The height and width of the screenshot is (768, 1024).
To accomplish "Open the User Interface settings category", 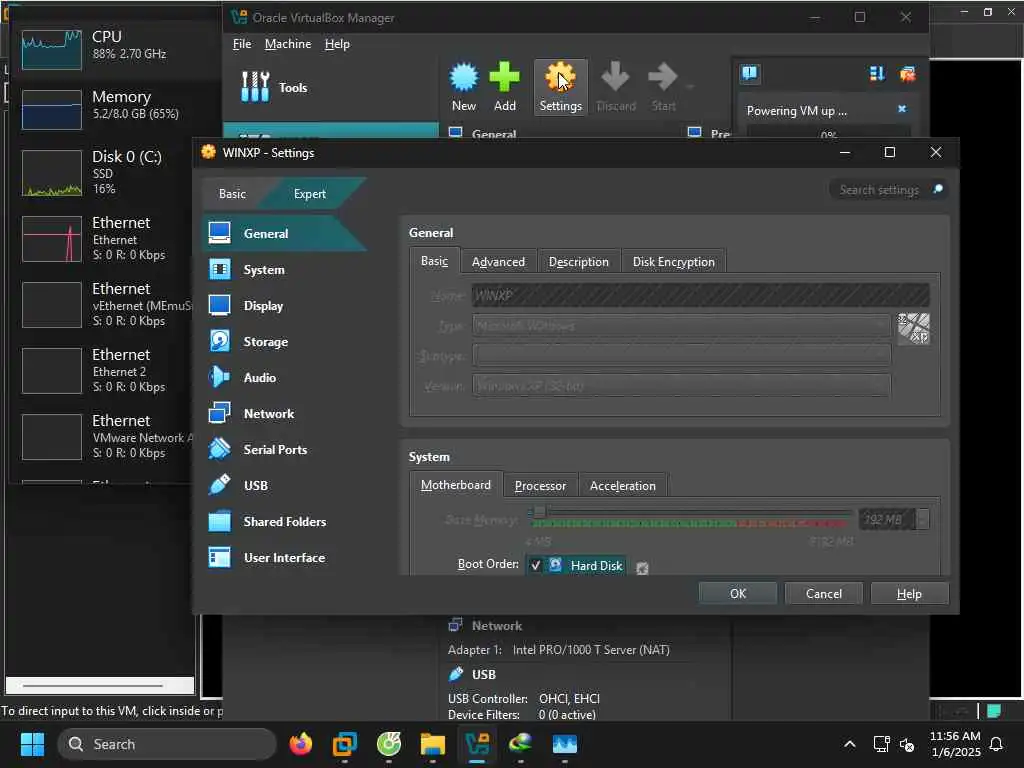I will (284, 557).
